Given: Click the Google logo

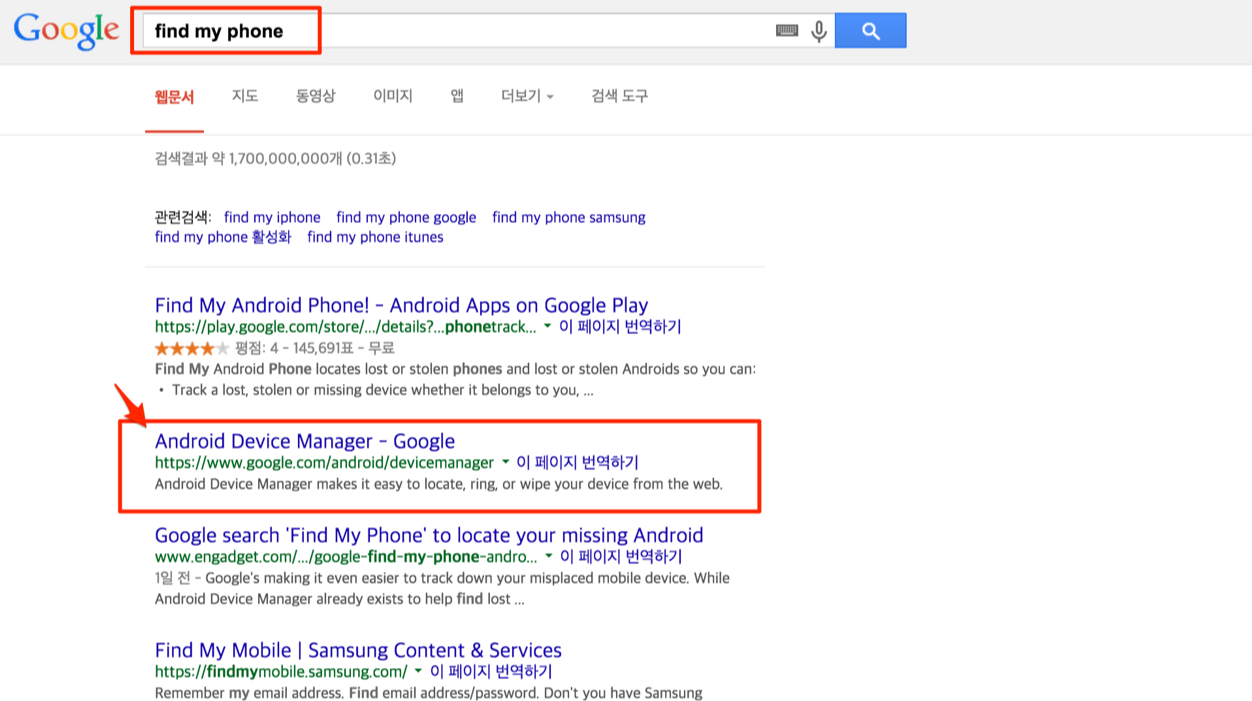Looking at the screenshot, I should pos(66,31).
